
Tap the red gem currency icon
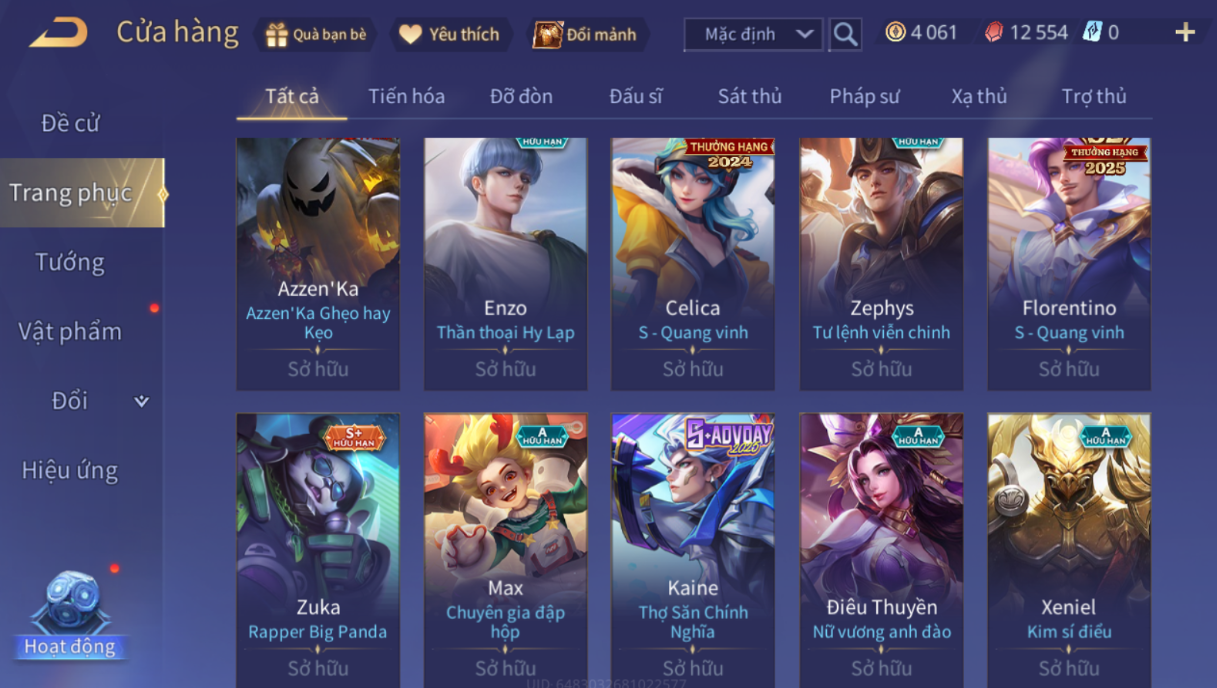(994, 33)
